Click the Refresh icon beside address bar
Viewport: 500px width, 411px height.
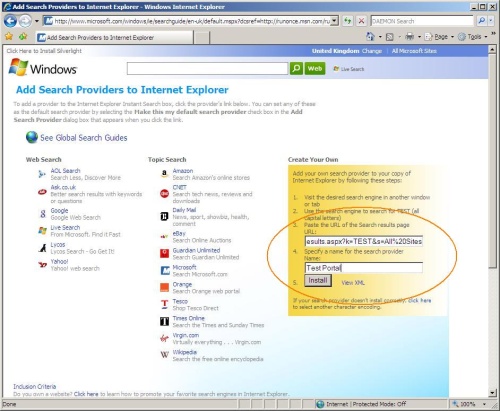point(348,21)
